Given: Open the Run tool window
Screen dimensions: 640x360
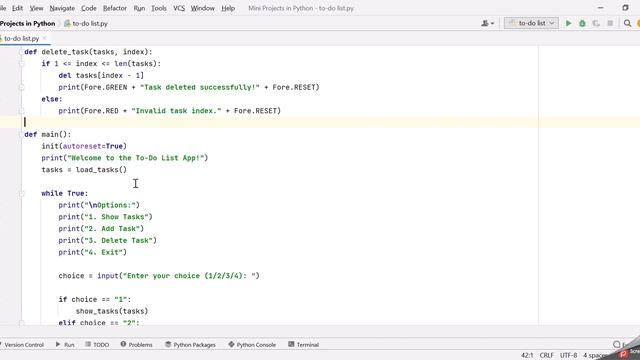Looking at the screenshot, I should [x=65, y=345].
